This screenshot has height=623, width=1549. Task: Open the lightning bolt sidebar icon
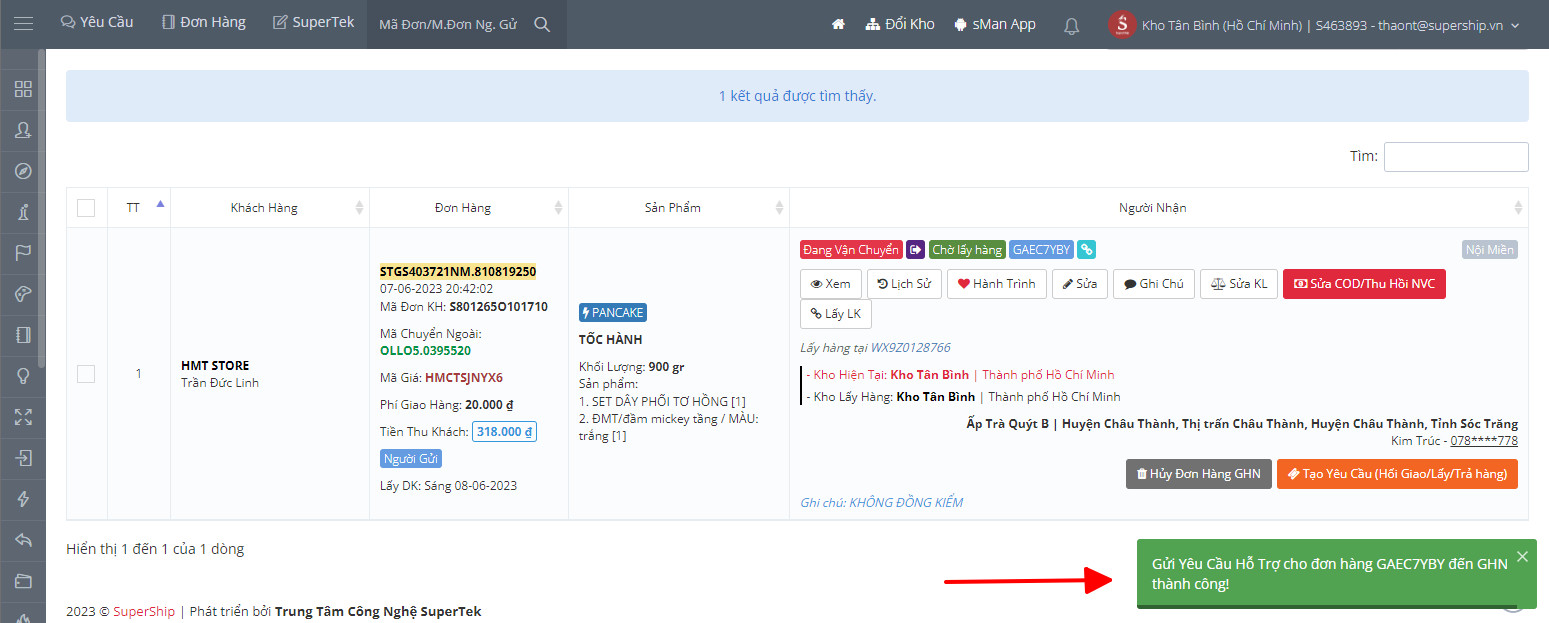click(x=23, y=499)
